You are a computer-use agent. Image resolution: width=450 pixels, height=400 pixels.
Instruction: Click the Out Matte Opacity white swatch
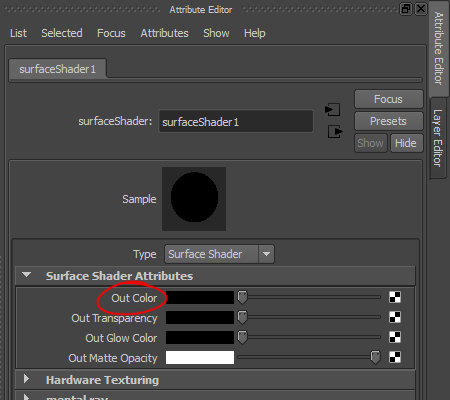[x=200, y=357]
